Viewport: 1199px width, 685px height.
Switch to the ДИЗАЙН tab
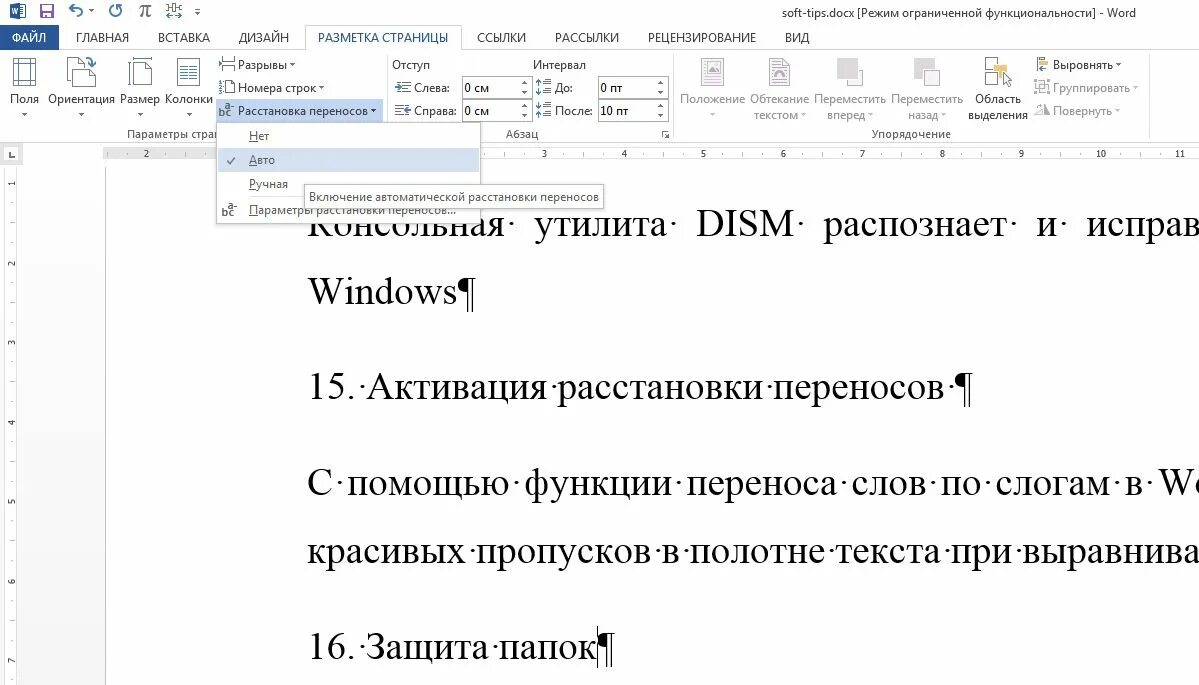(x=264, y=37)
